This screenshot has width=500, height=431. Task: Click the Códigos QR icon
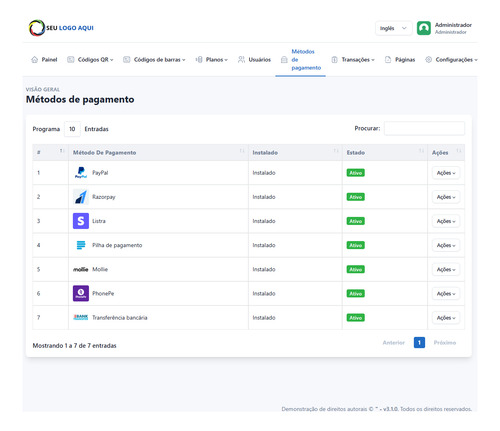pos(71,60)
